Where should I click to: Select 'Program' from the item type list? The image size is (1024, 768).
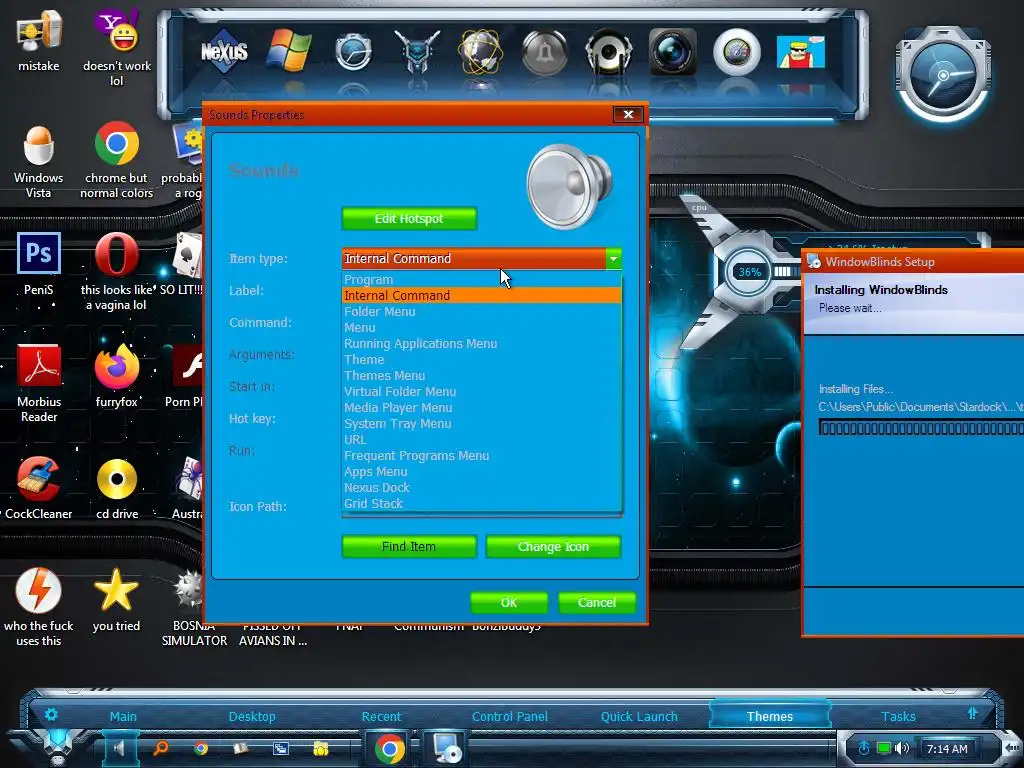481,280
